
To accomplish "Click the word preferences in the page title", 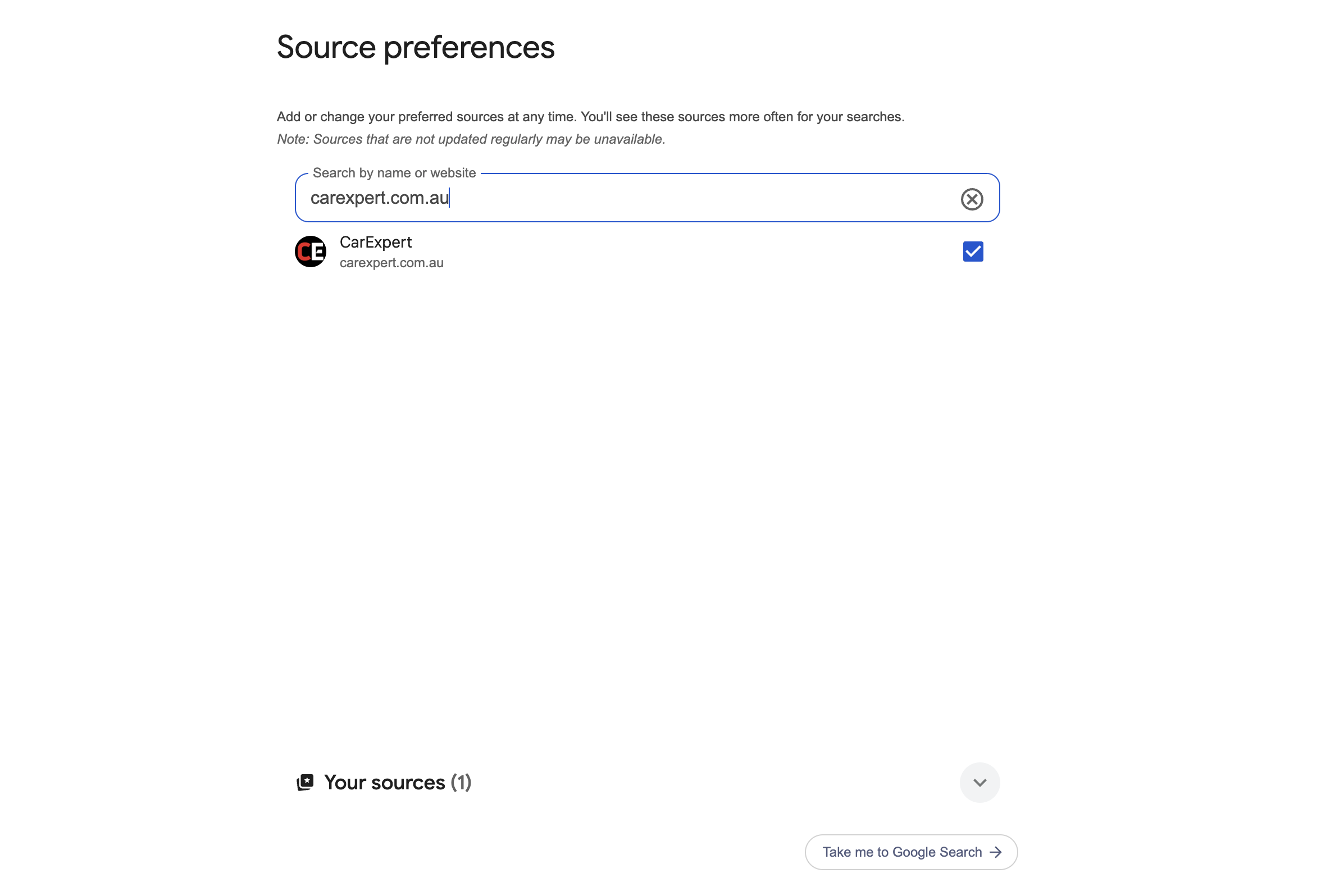I will (469, 47).
